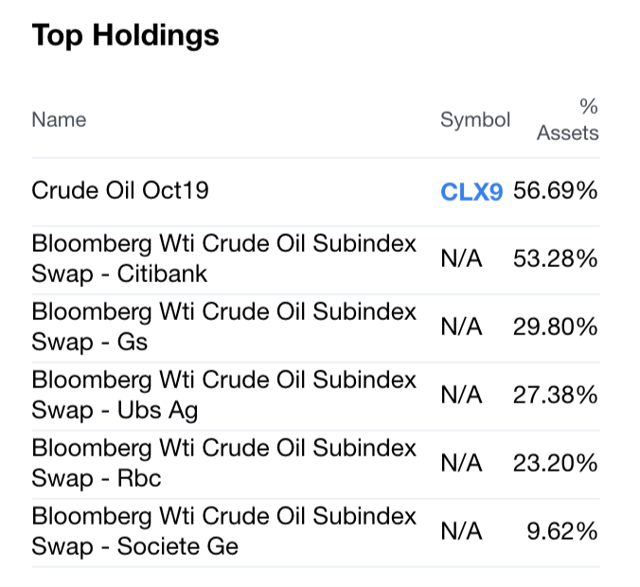Click the 23.20% assets value
This screenshot has width=640, height=587.
coord(555,464)
